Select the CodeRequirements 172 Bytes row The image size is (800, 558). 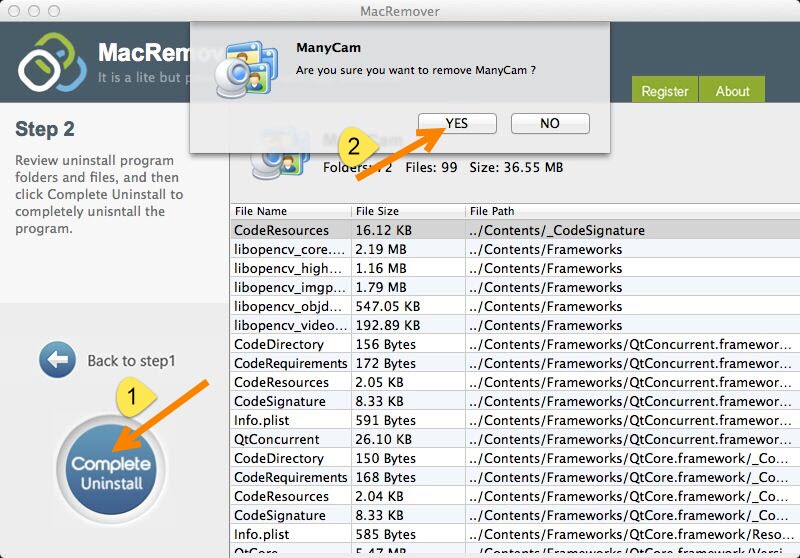515,363
